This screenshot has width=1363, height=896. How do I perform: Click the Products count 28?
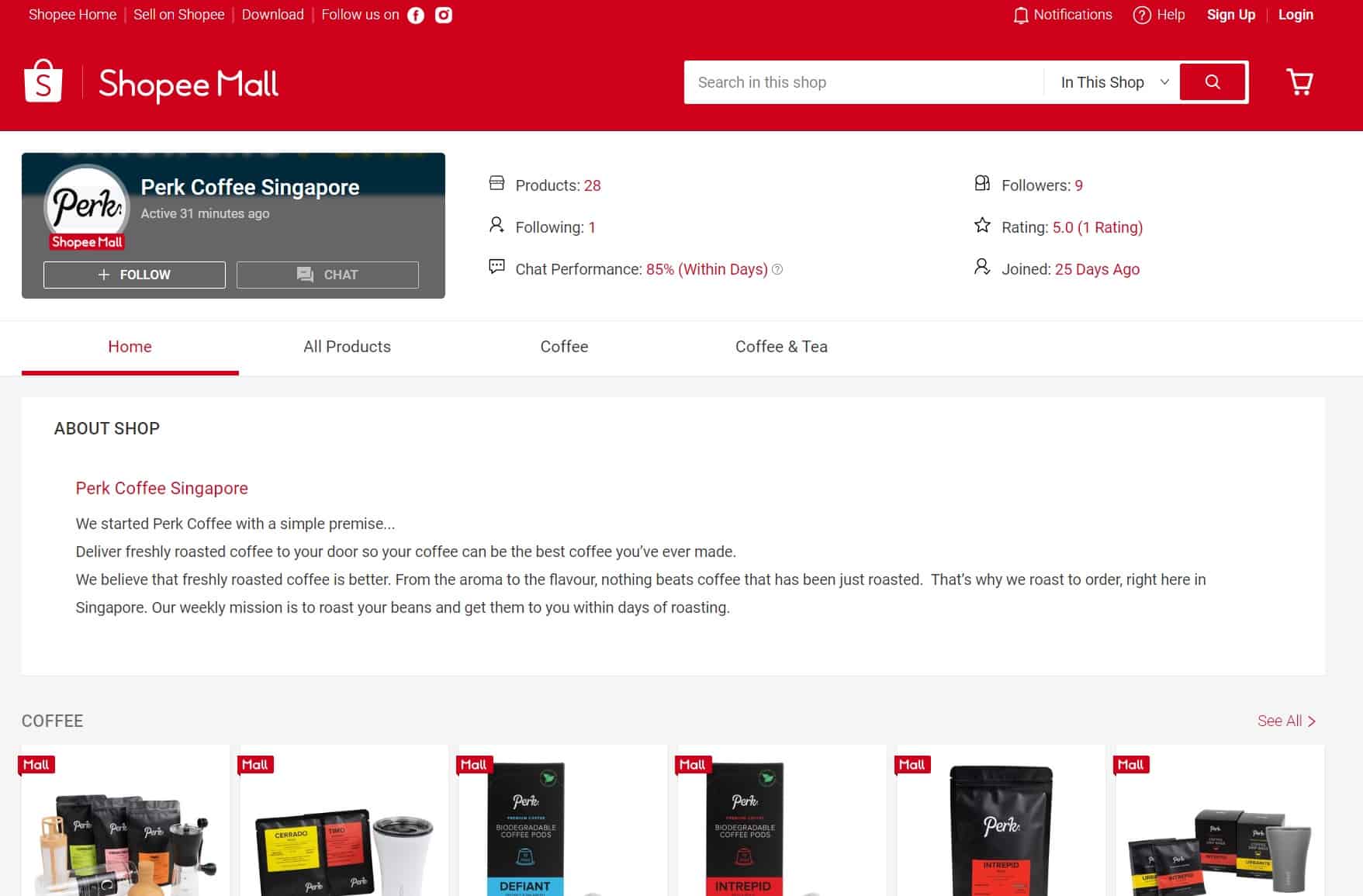(592, 185)
